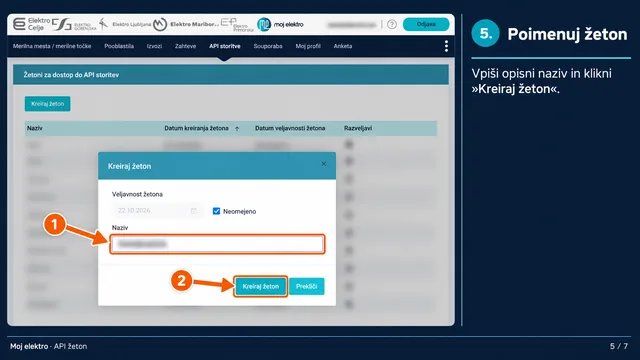Focus the Naziv text input field
Viewport: 640px width, 360px height.
click(217, 244)
